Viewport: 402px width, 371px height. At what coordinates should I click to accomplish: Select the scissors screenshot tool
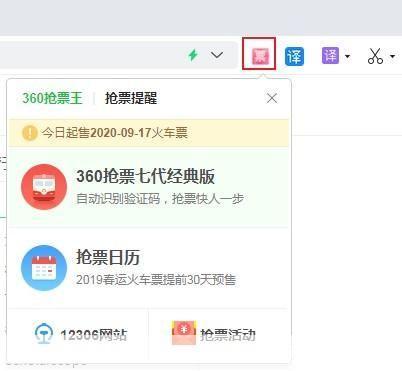pyautogui.click(x=375, y=56)
